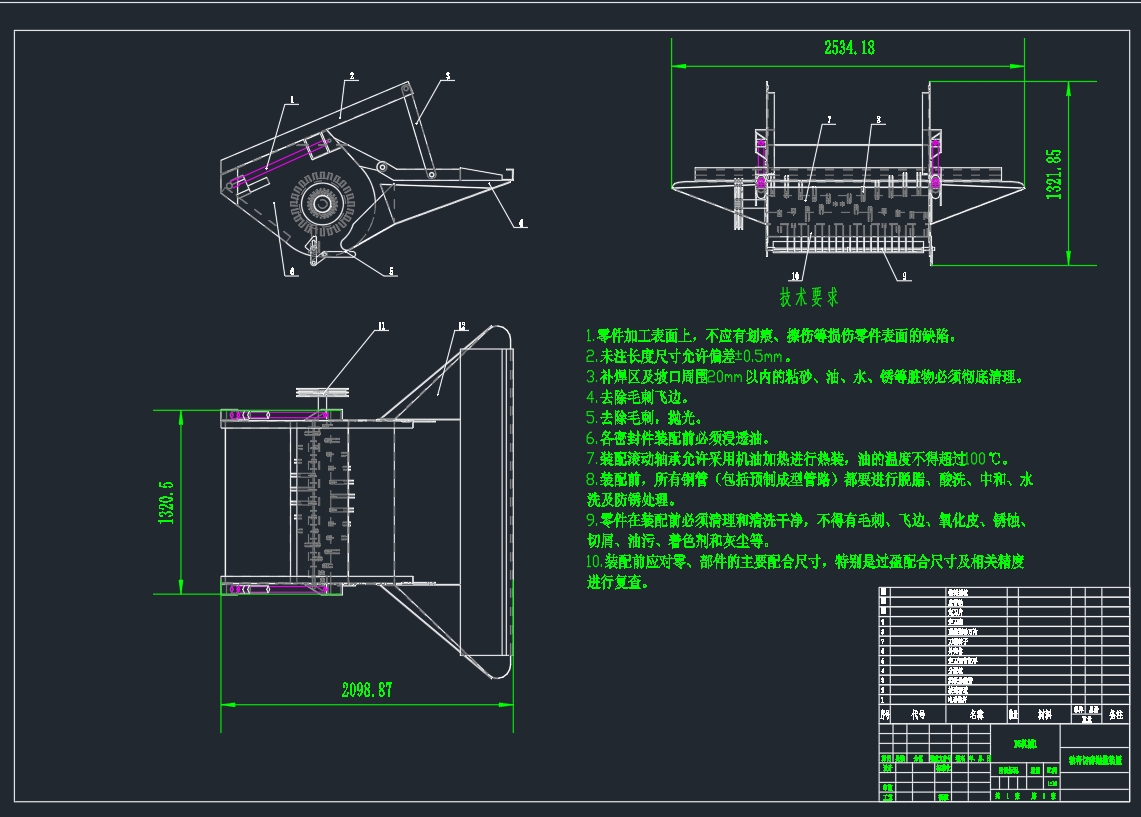
Task: Click part balloon label 10 in front view
Action: pyautogui.click(x=795, y=276)
